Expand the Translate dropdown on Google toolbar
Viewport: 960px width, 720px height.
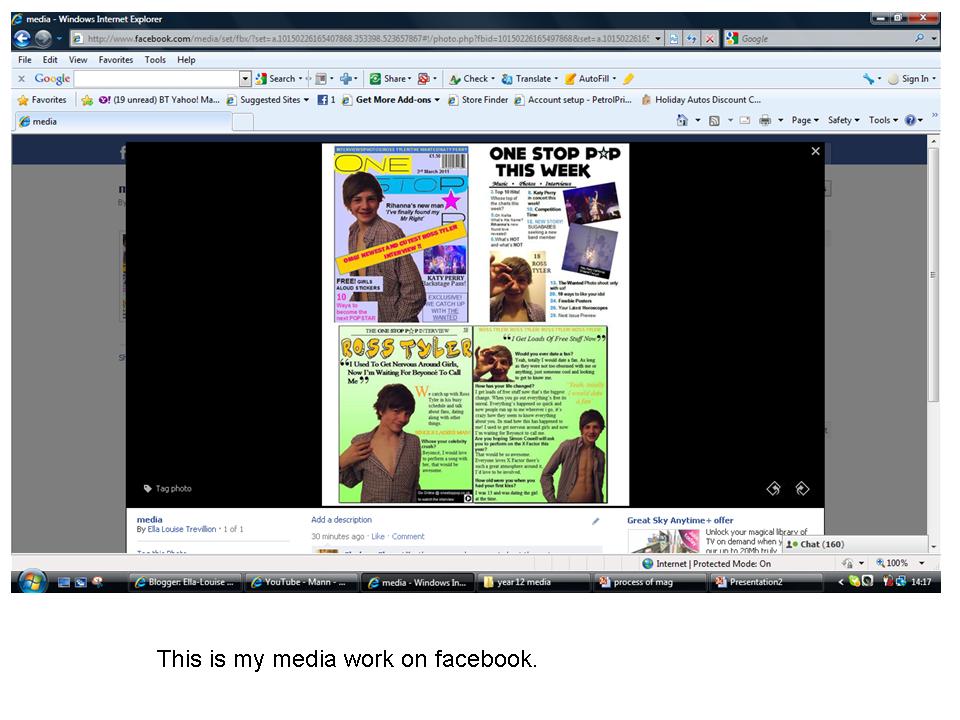[556, 78]
